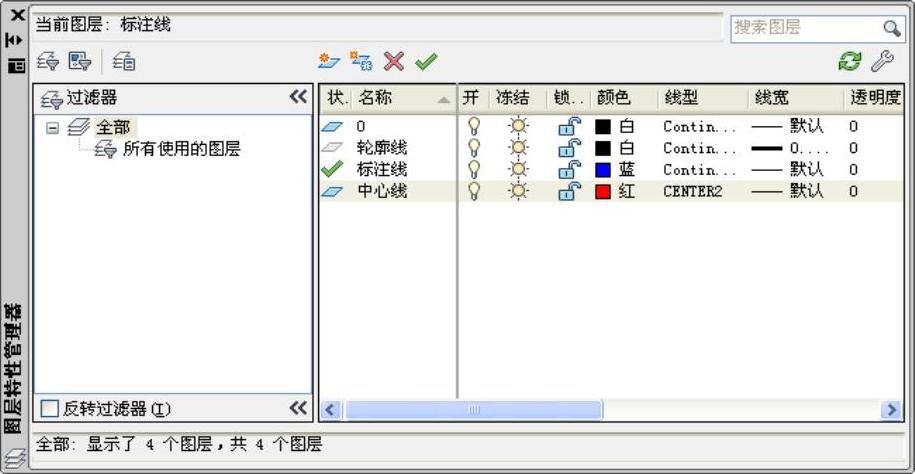Click the New Layer icon

pyautogui.click(x=329, y=62)
